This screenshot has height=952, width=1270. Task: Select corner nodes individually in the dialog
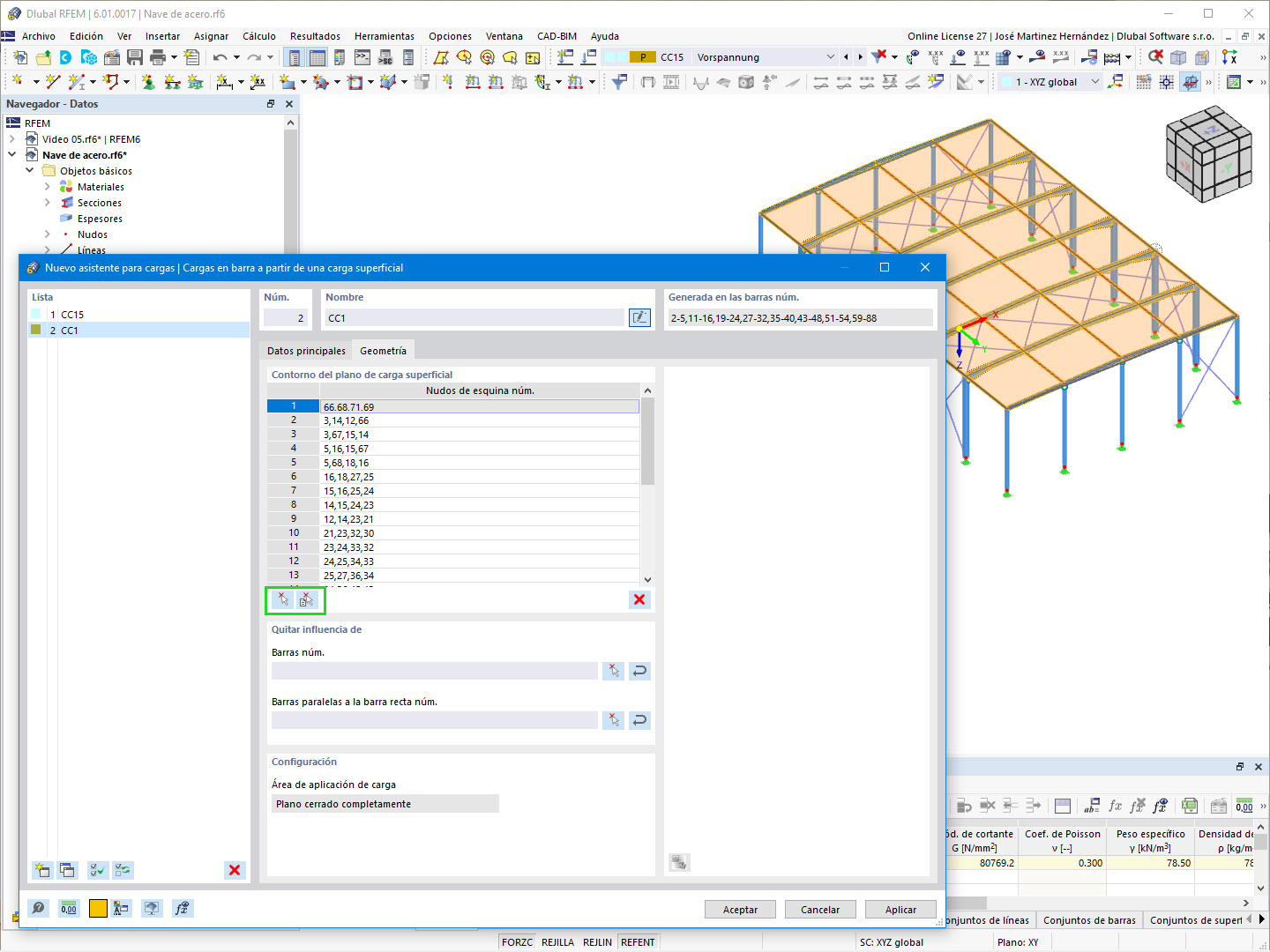point(283,600)
